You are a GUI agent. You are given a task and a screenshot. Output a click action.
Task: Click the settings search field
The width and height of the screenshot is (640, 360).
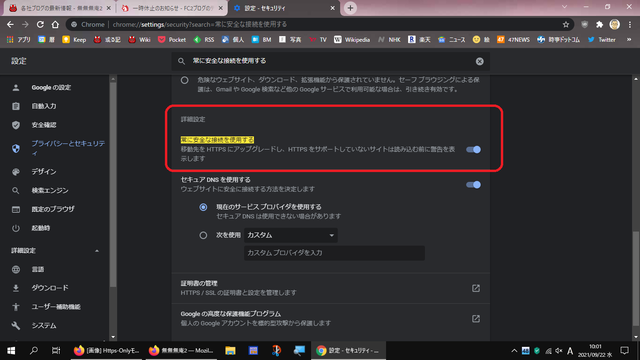pyautogui.click(x=331, y=61)
